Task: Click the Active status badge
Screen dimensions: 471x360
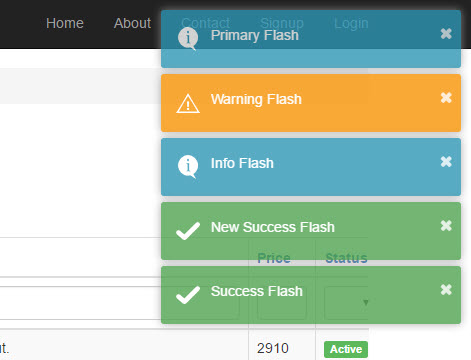Action: coord(346,349)
